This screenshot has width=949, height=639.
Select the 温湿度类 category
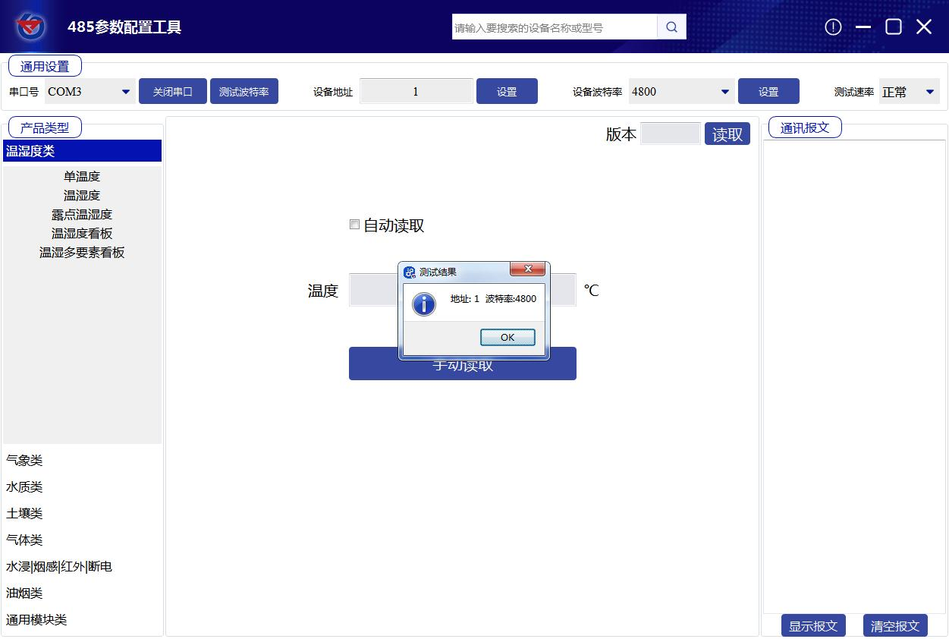point(82,151)
